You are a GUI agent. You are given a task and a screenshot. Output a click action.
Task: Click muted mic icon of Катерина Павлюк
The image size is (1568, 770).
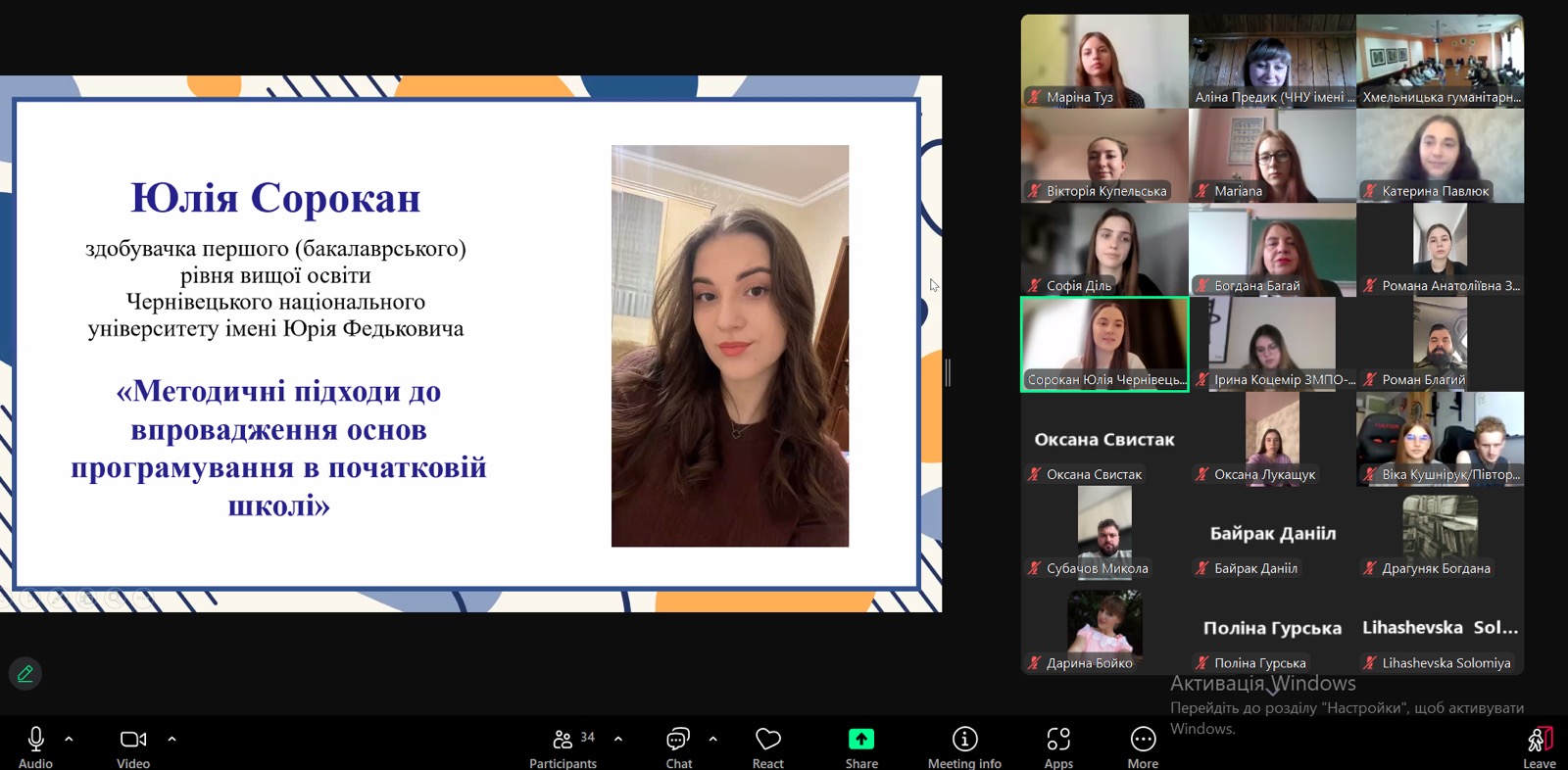click(1370, 191)
